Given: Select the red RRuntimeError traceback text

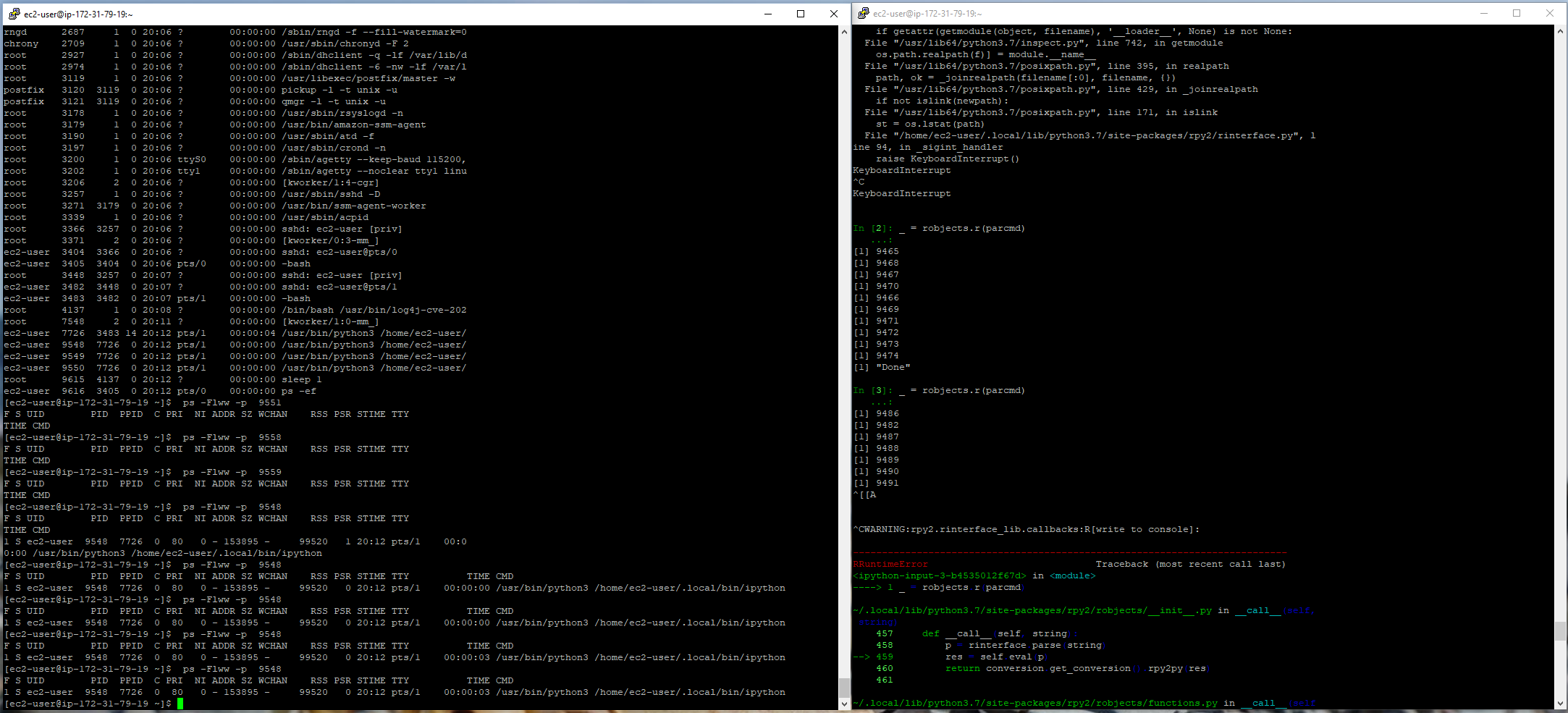Looking at the screenshot, I should [890, 564].
